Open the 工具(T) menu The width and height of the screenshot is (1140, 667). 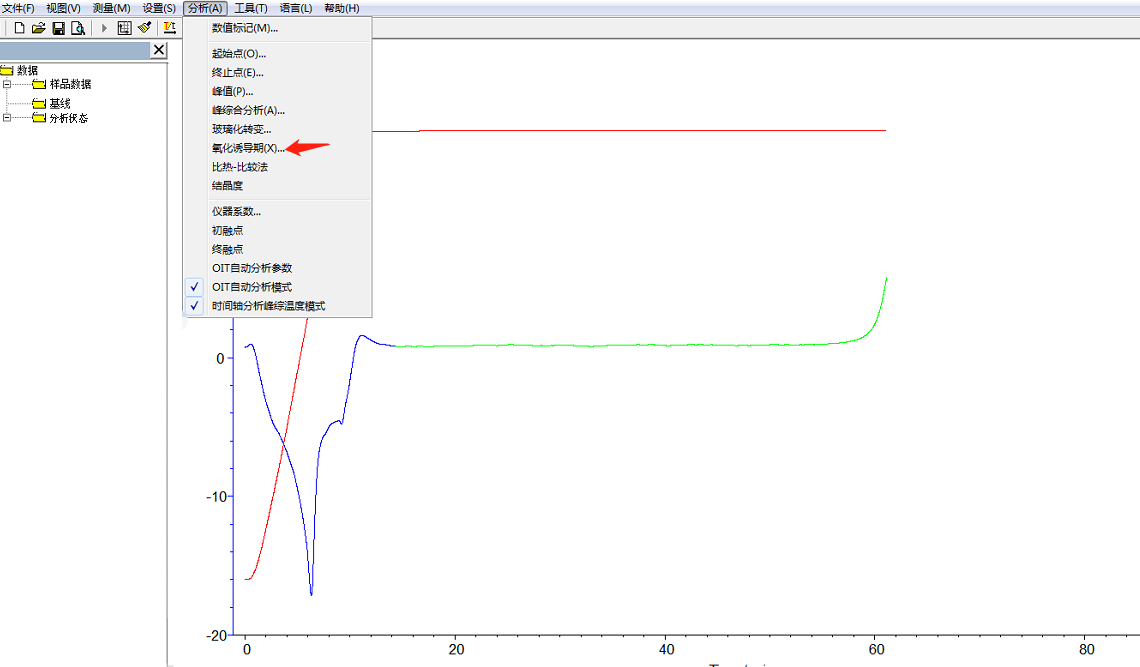(x=251, y=8)
